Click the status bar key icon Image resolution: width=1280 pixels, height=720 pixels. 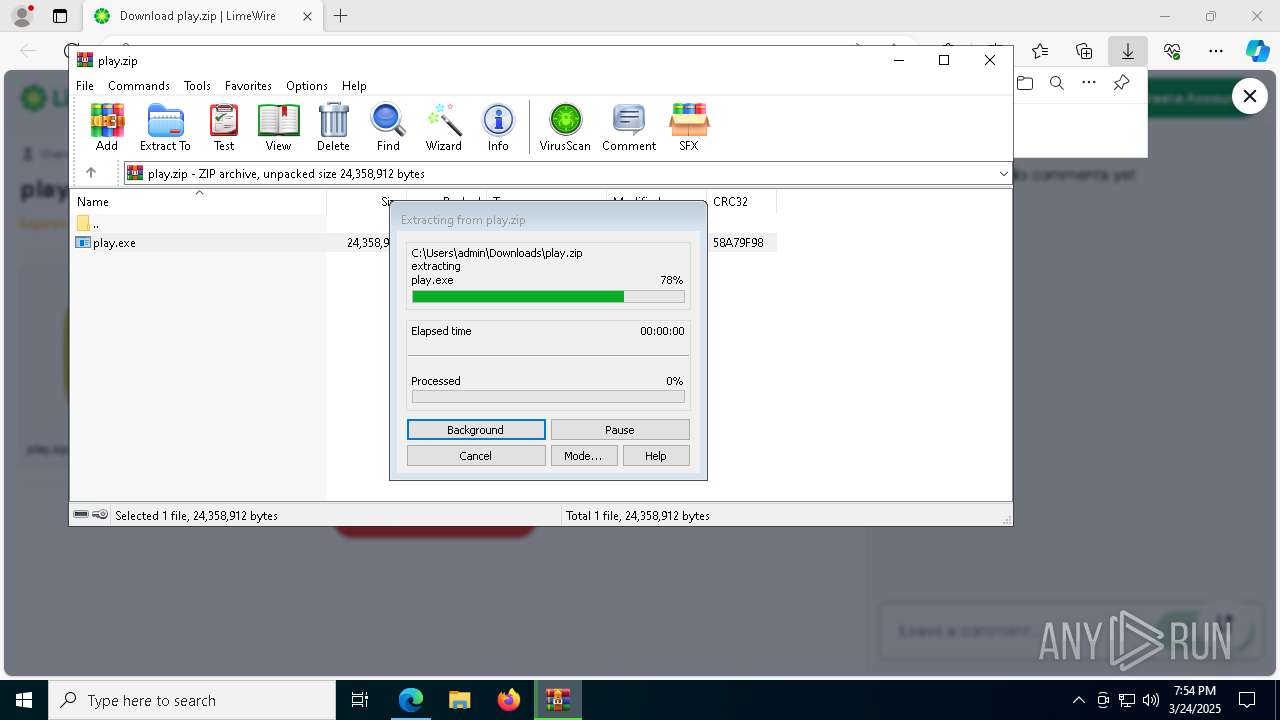pyautogui.click(x=100, y=515)
